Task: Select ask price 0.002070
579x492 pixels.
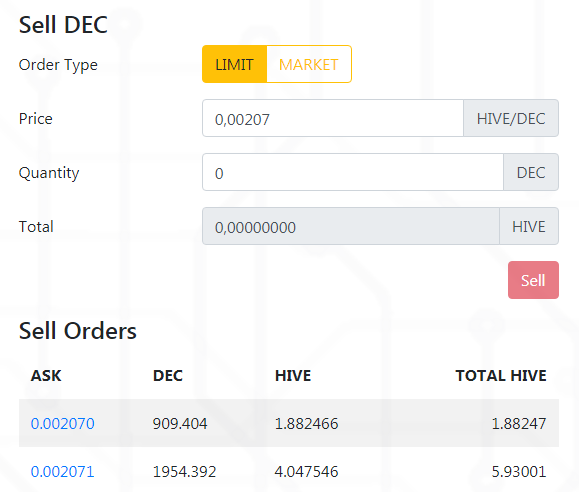Action: 63,423
